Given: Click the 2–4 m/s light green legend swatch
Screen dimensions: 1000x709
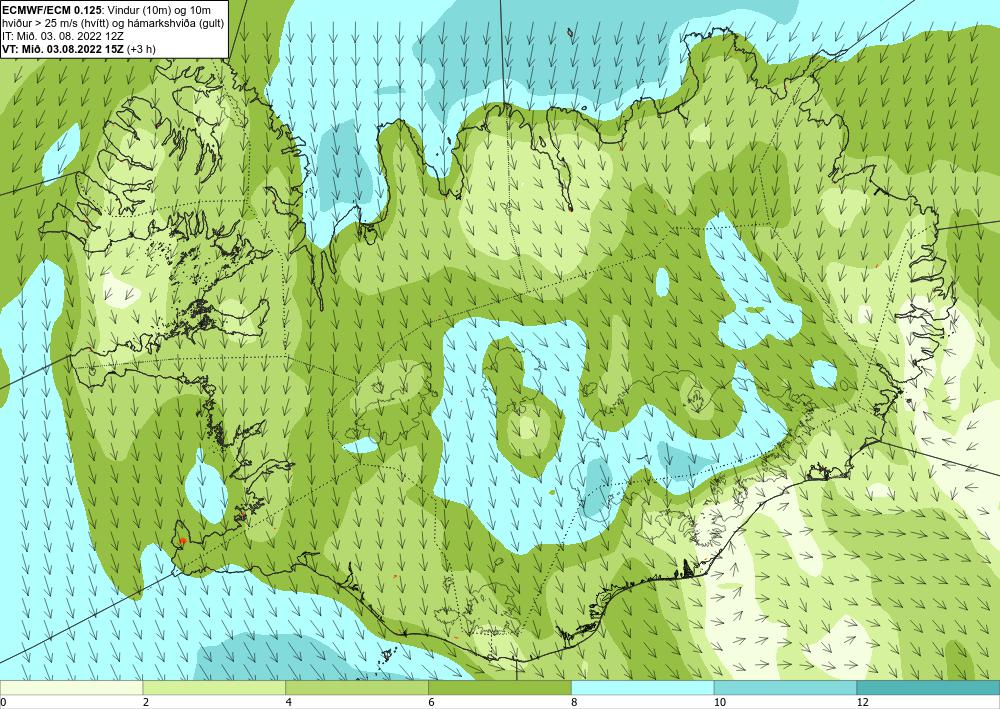Looking at the screenshot, I should (x=214, y=687).
